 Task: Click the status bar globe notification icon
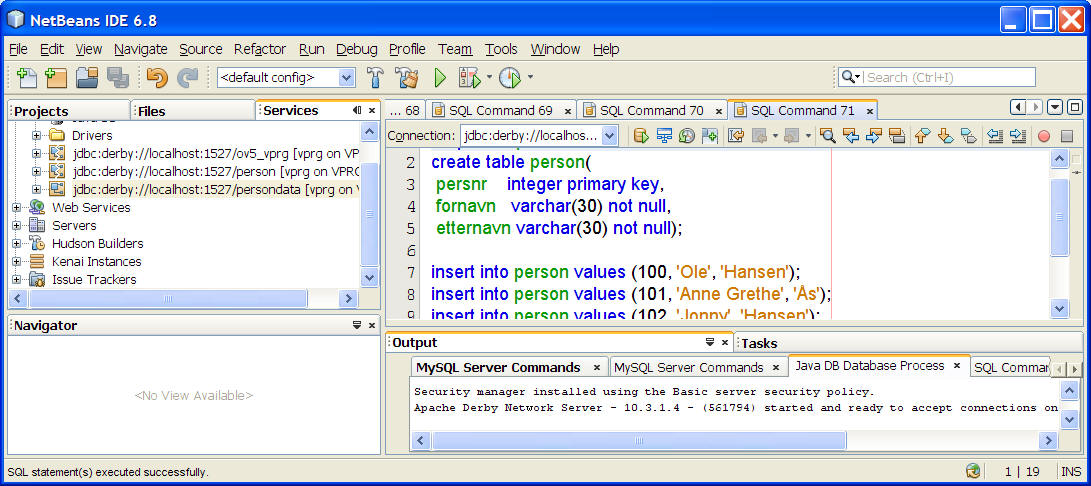click(x=973, y=471)
